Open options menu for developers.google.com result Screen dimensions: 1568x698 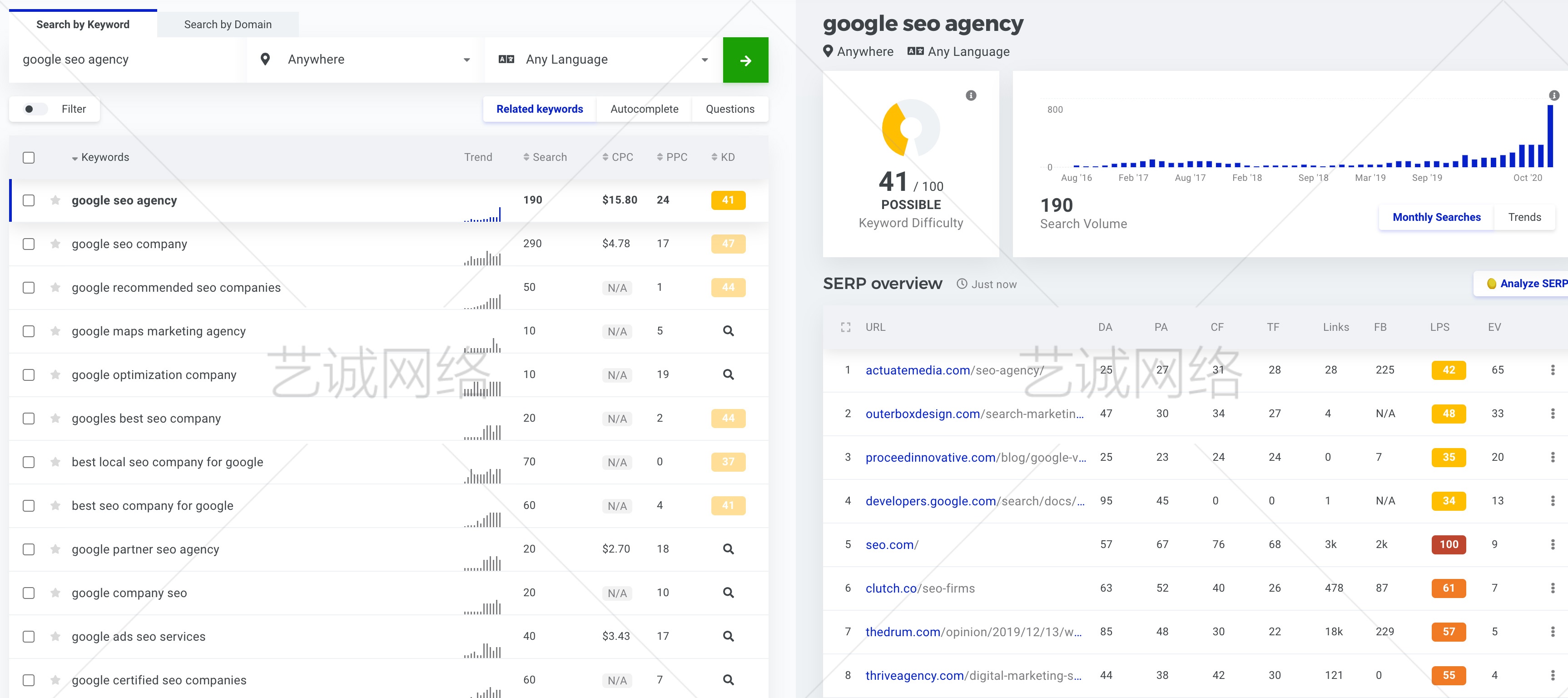pos(1552,501)
